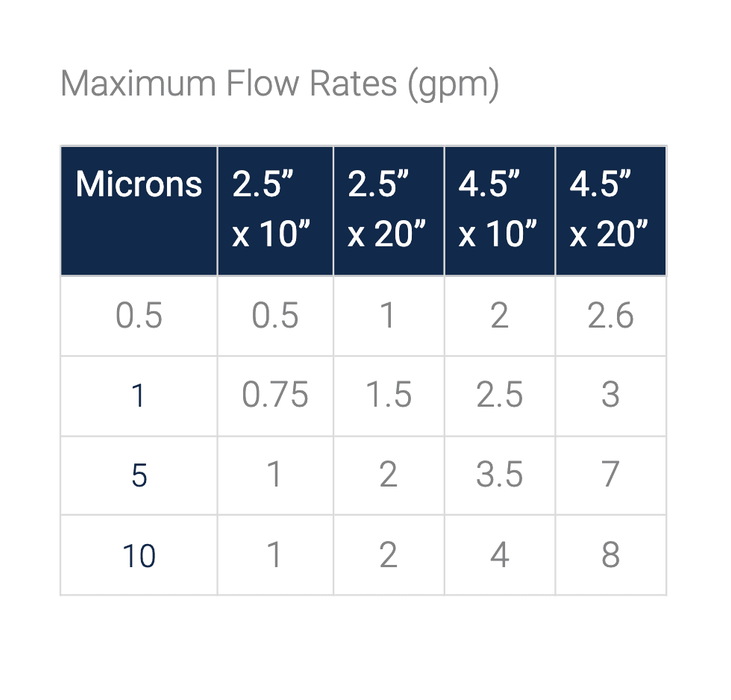Click the 3.5 flow rate cell
Screen dimensions: 731x700
499,475
